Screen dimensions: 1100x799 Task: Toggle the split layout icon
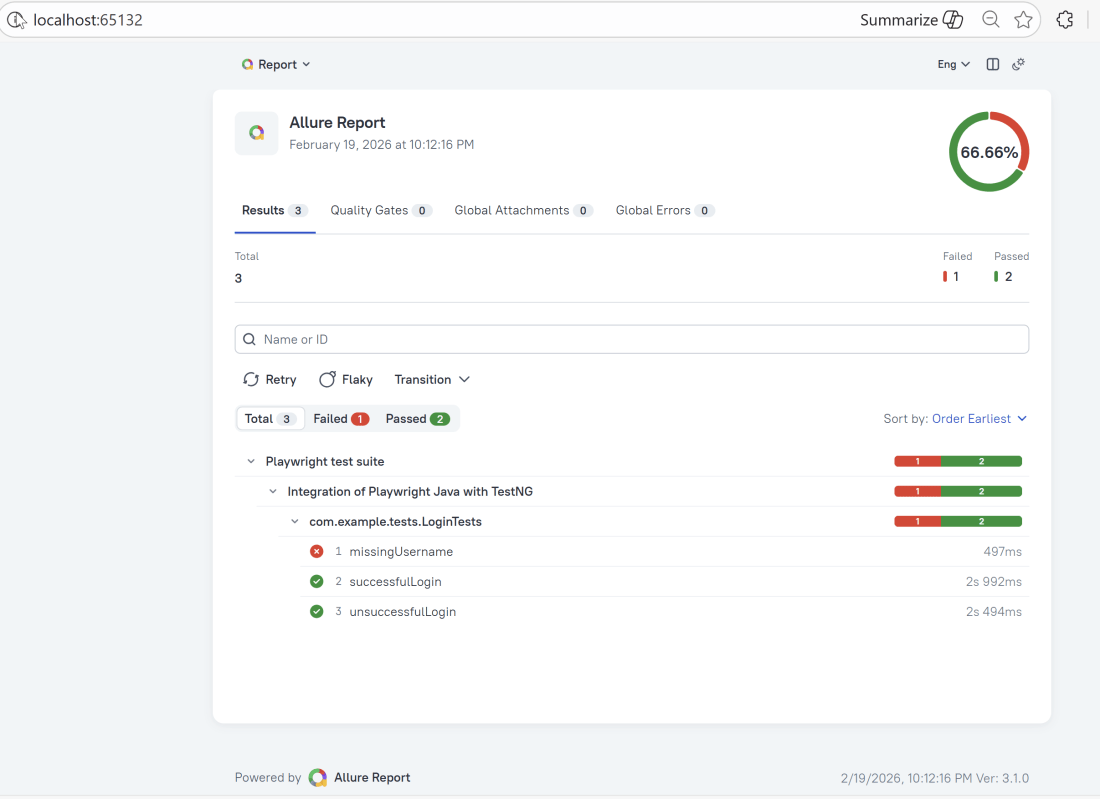pyautogui.click(x=993, y=64)
